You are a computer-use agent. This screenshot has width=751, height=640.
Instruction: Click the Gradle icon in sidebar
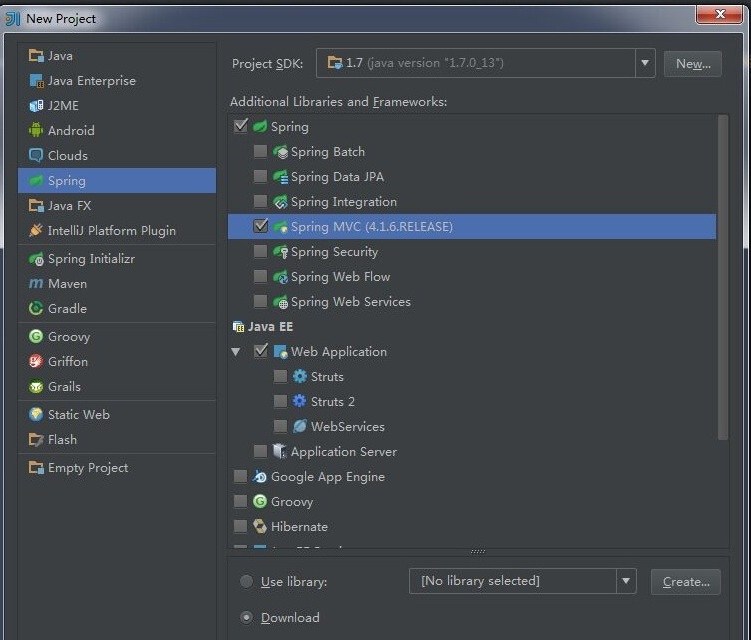36,309
